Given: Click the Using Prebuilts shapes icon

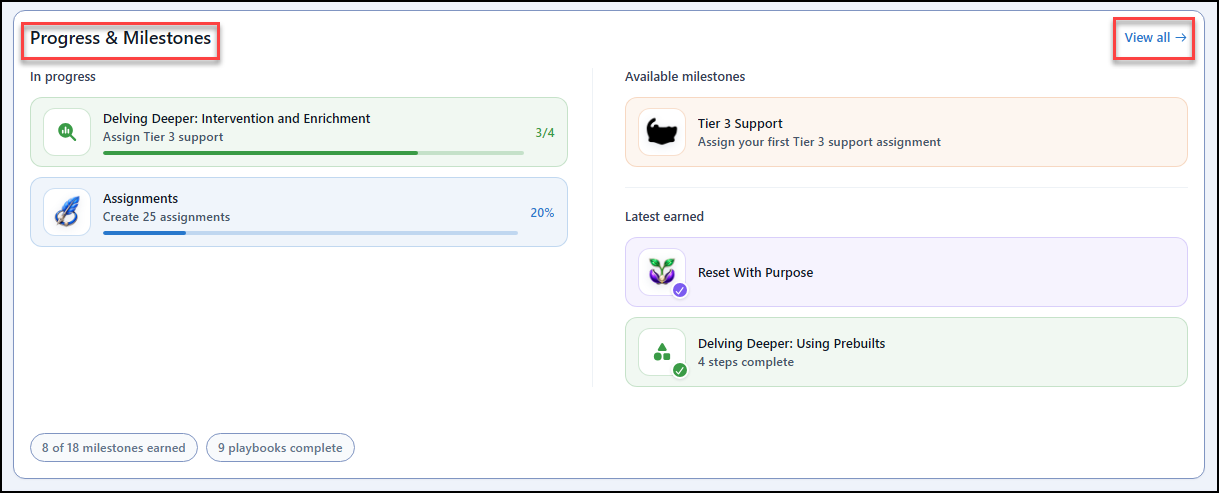Looking at the screenshot, I should pyautogui.click(x=662, y=352).
